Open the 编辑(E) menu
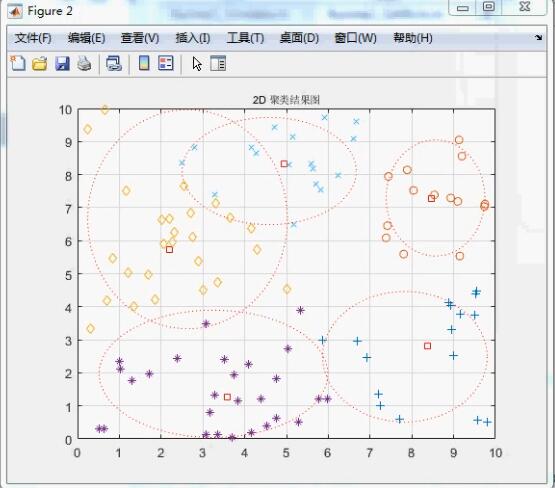 point(86,38)
